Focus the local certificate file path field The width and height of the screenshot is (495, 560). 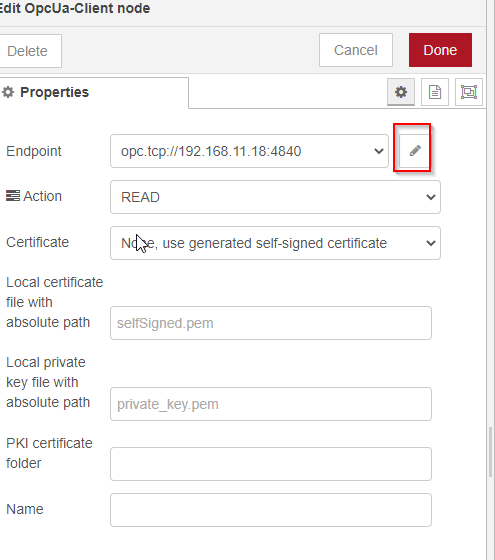click(271, 323)
